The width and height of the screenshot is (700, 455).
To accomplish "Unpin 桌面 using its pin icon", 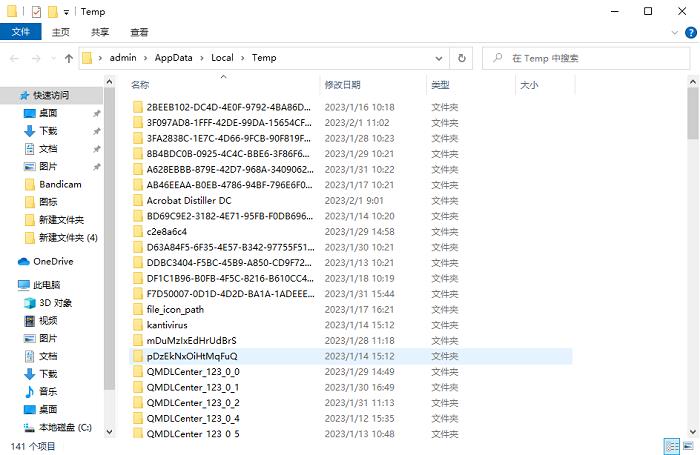I will [96, 113].
